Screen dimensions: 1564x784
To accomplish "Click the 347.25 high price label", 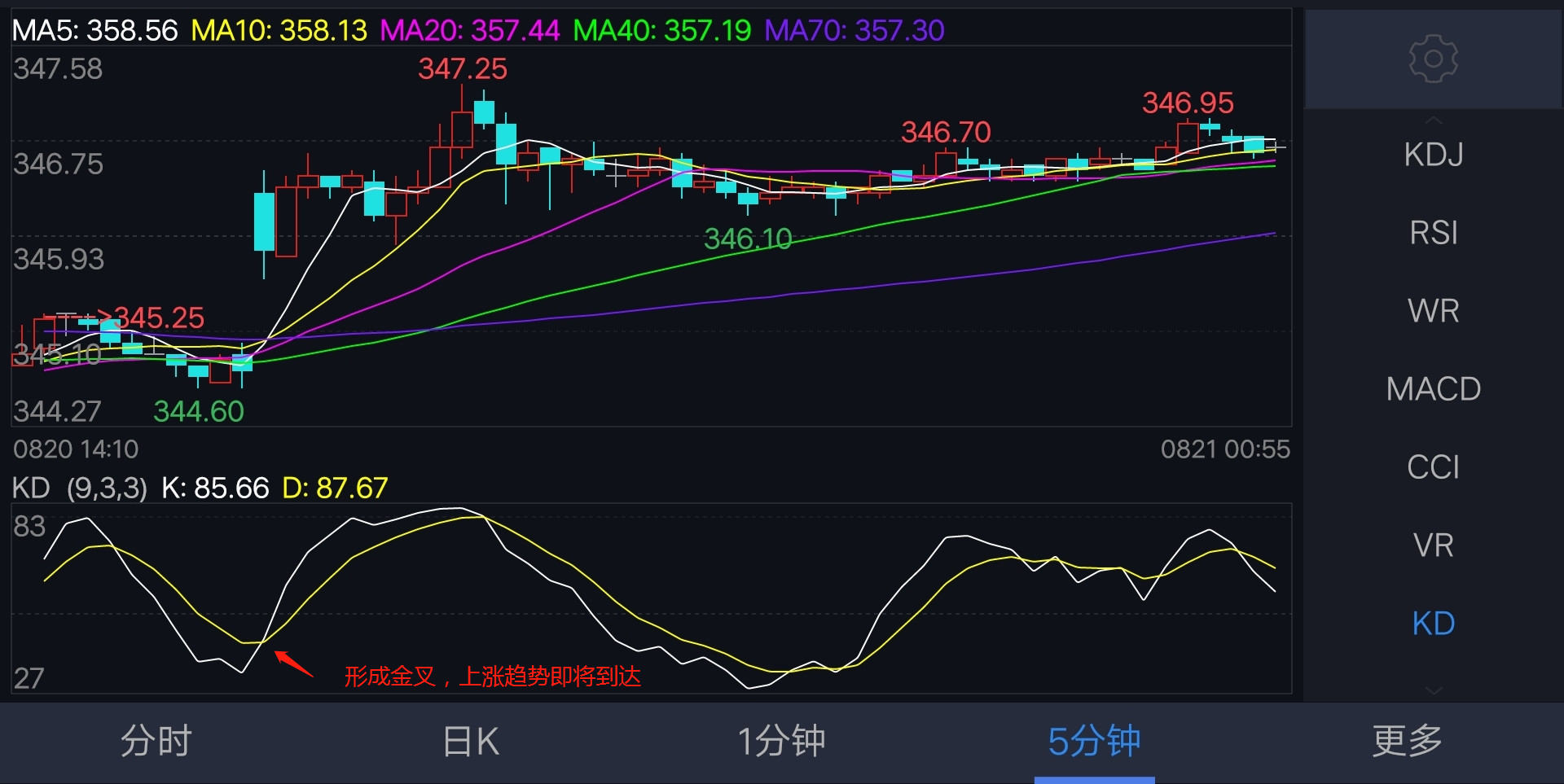I will 463,69.
